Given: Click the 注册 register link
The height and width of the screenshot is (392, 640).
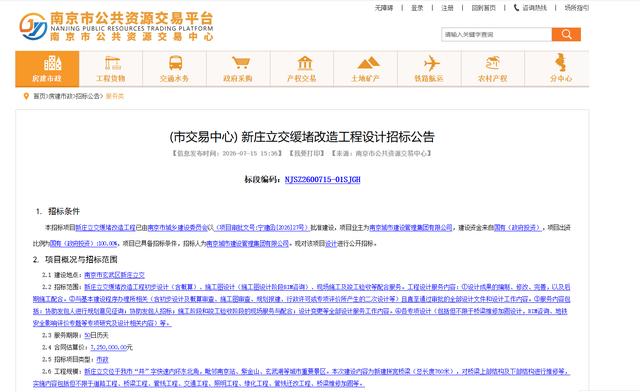Looking at the screenshot, I should pyautogui.click(x=447, y=8).
